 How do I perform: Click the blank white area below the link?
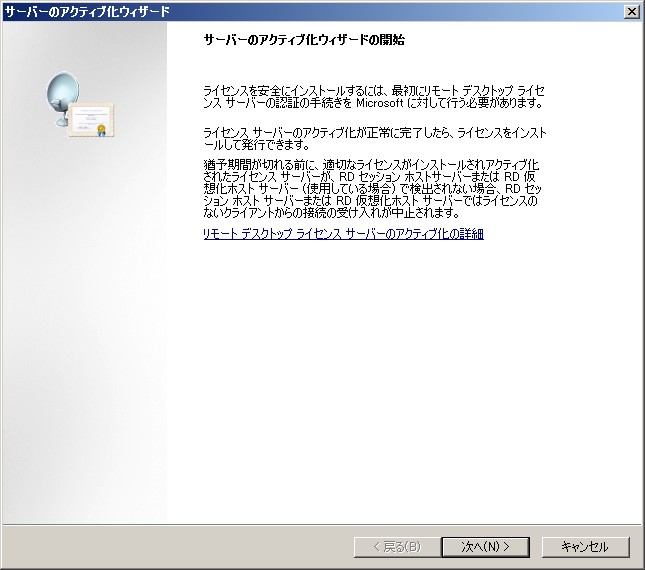click(400, 380)
